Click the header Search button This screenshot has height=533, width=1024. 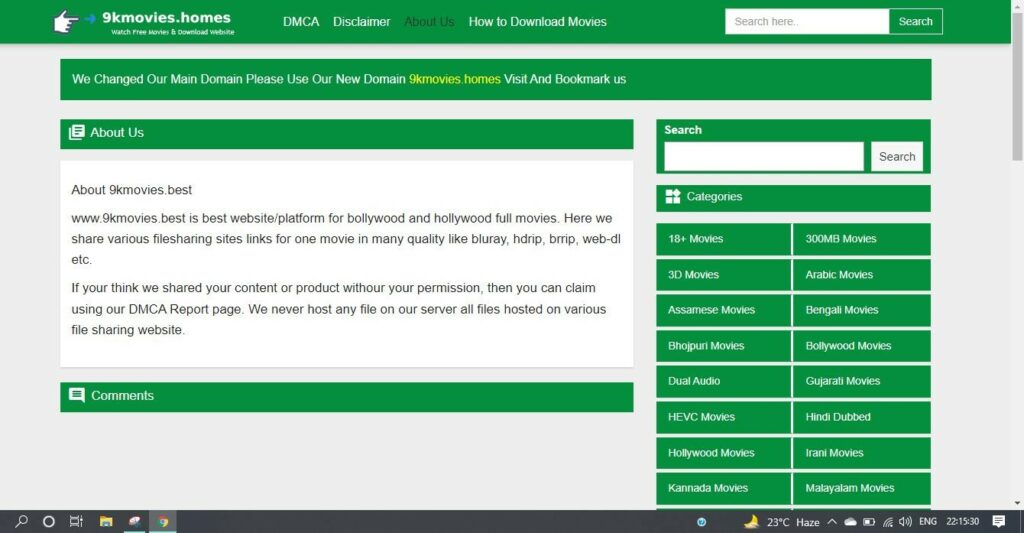tap(916, 22)
